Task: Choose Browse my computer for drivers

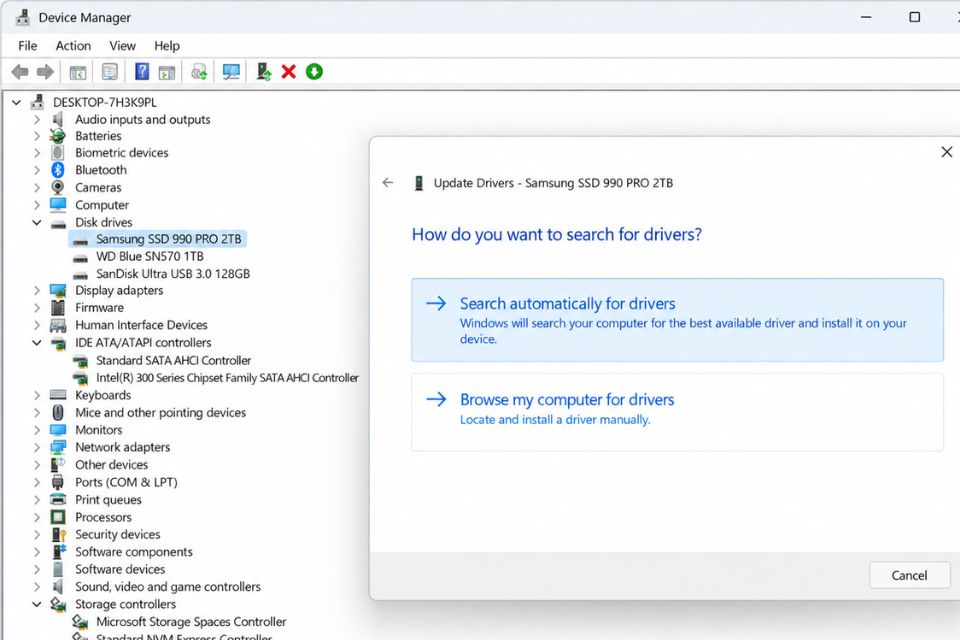Action: [x=677, y=412]
